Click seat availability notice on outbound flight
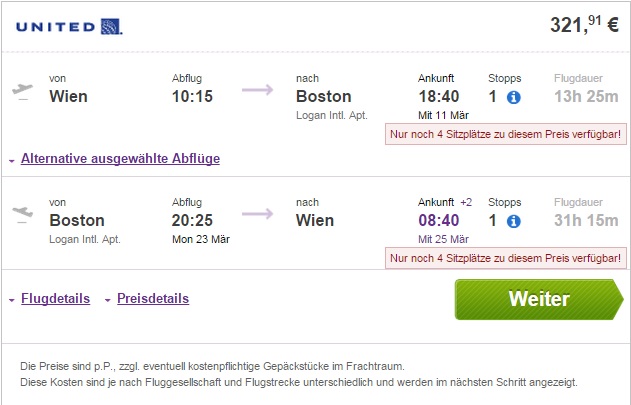This screenshot has width=631, height=405. [506, 134]
